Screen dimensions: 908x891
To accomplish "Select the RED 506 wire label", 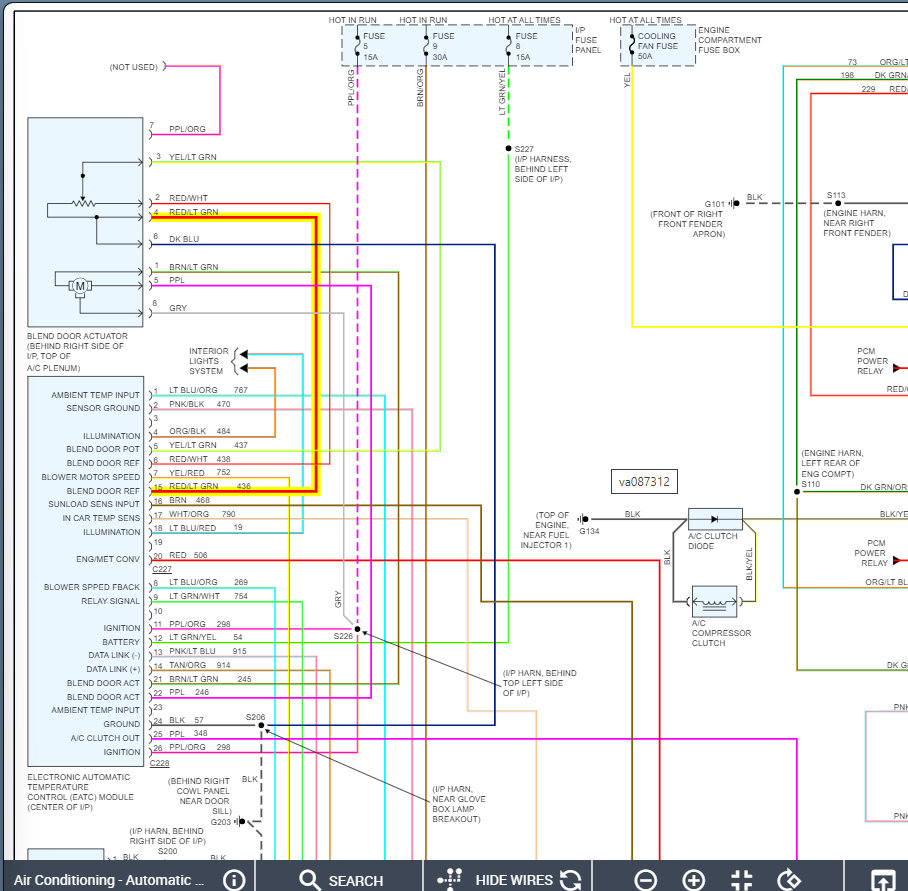I will pyautogui.click(x=188, y=555).
